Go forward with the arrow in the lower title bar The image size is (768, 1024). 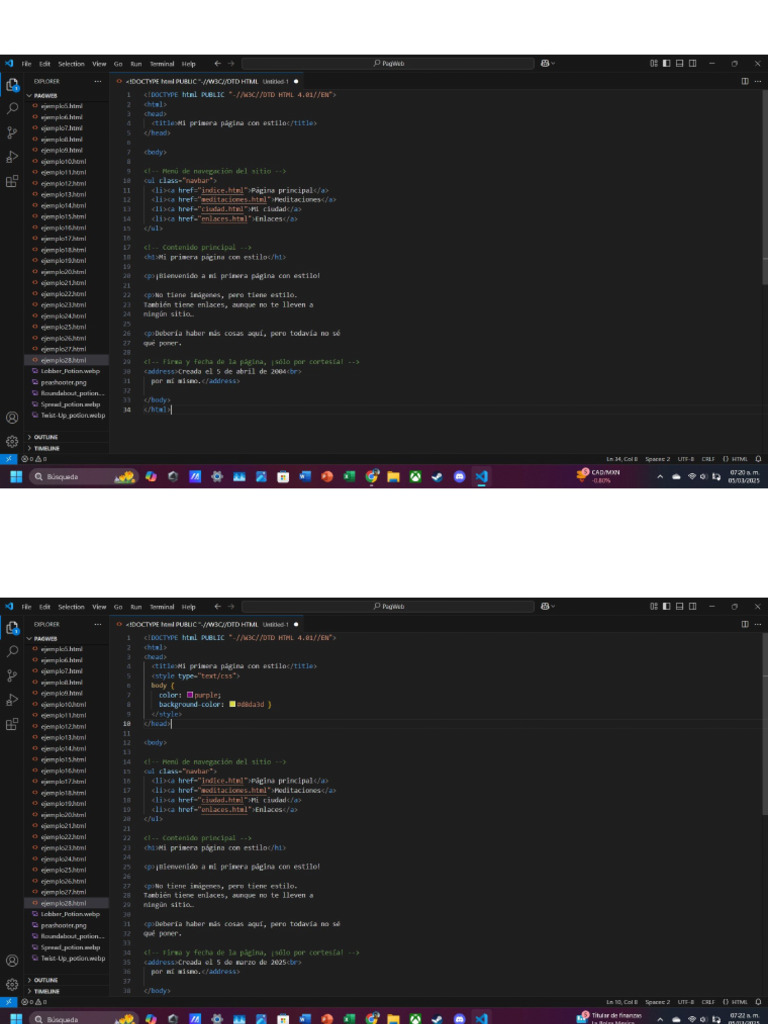[231, 606]
